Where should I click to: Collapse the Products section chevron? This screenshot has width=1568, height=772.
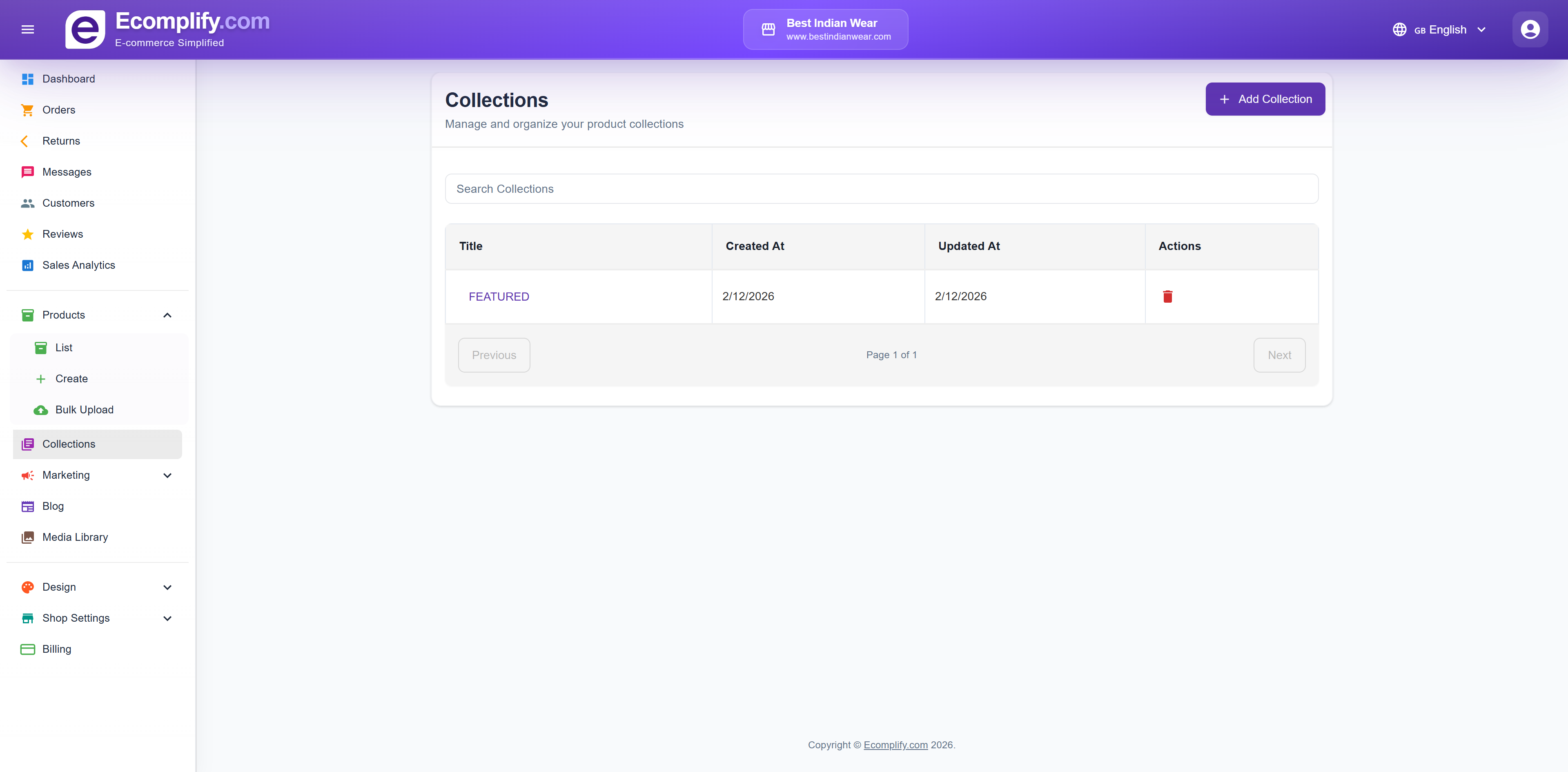[x=167, y=315]
